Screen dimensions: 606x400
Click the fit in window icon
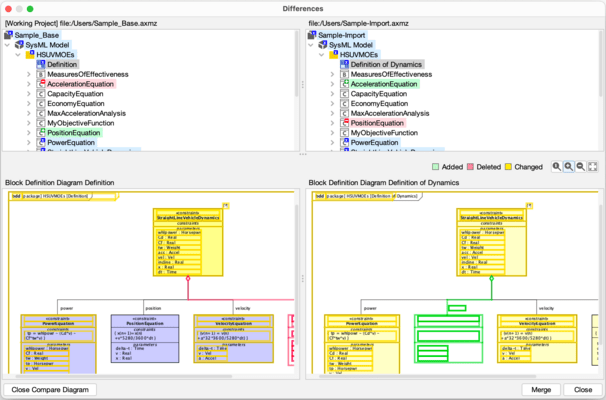pos(593,166)
